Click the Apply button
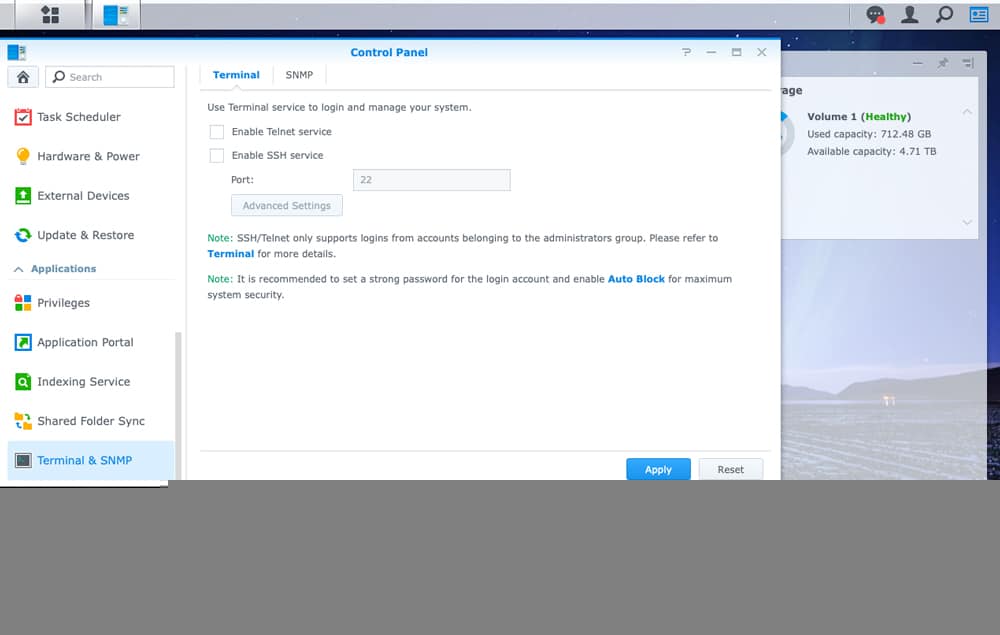Image resolution: width=1000 pixels, height=635 pixels. point(658,469)
